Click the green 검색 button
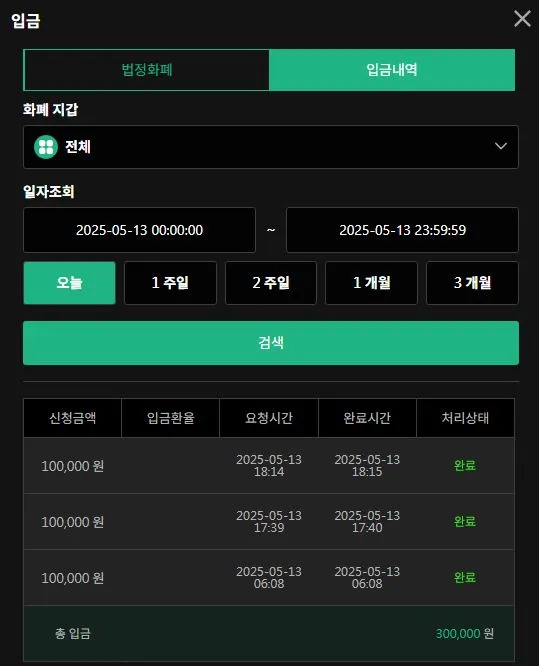This screenshot has width=539, height=666. tap(271, 343)
